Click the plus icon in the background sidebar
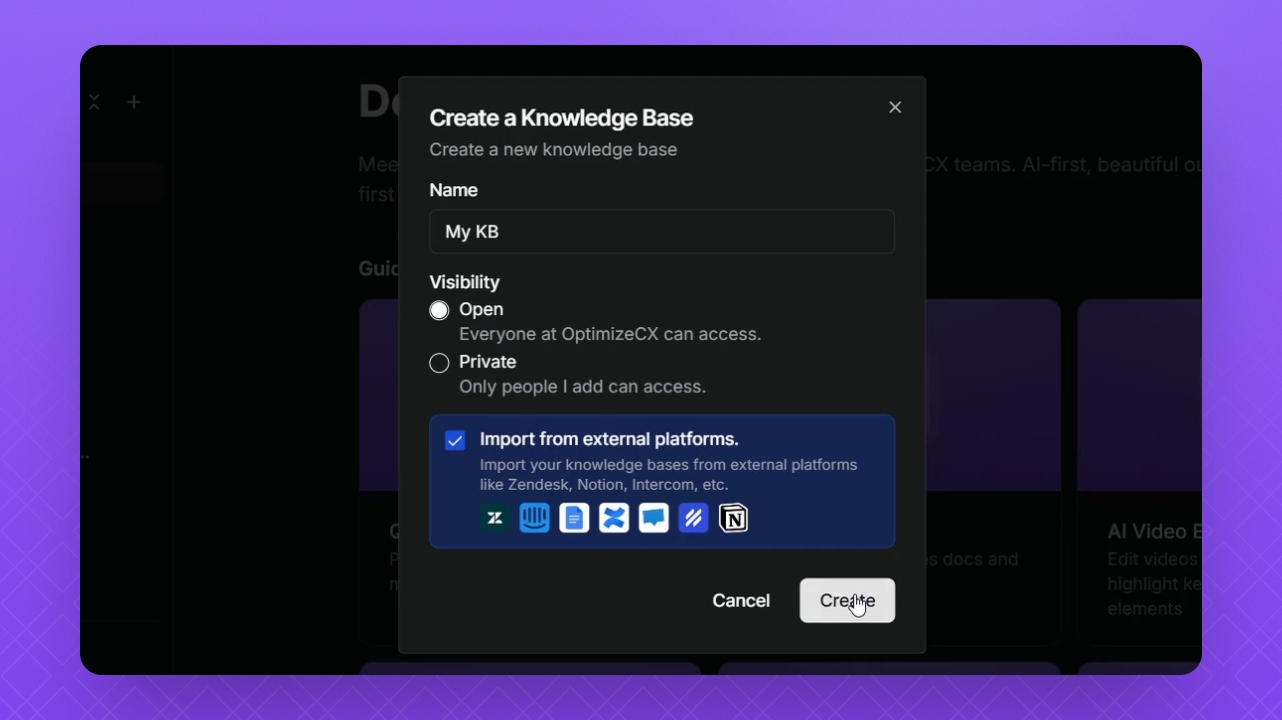 click(134, 102)
